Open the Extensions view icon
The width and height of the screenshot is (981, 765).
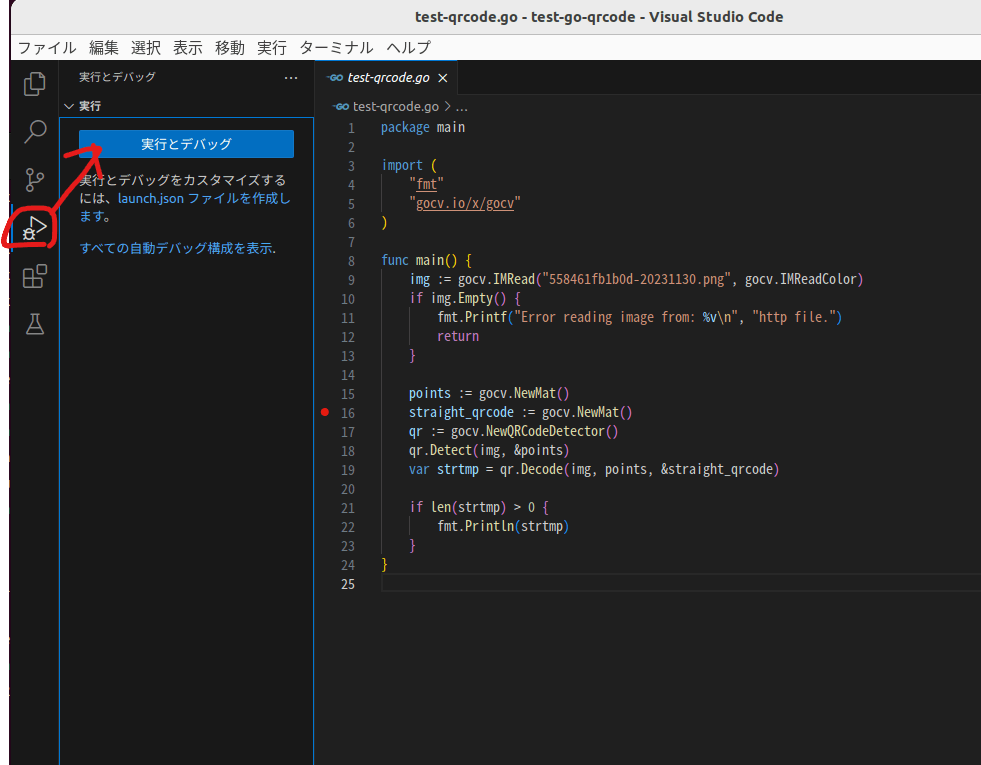tap(34, 276)
